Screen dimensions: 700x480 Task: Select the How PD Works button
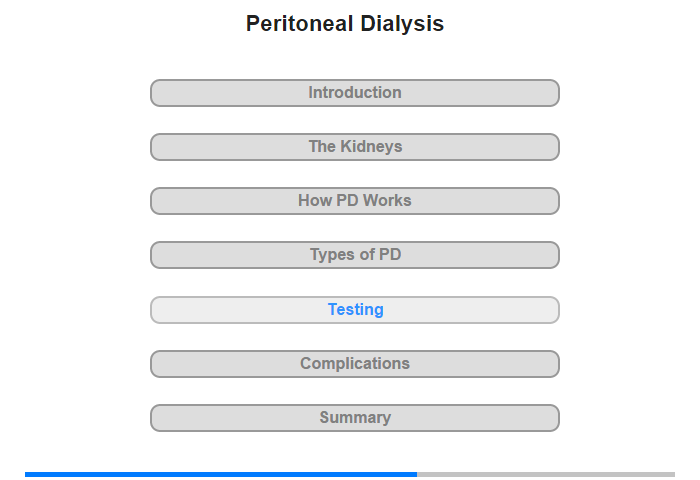355,201
